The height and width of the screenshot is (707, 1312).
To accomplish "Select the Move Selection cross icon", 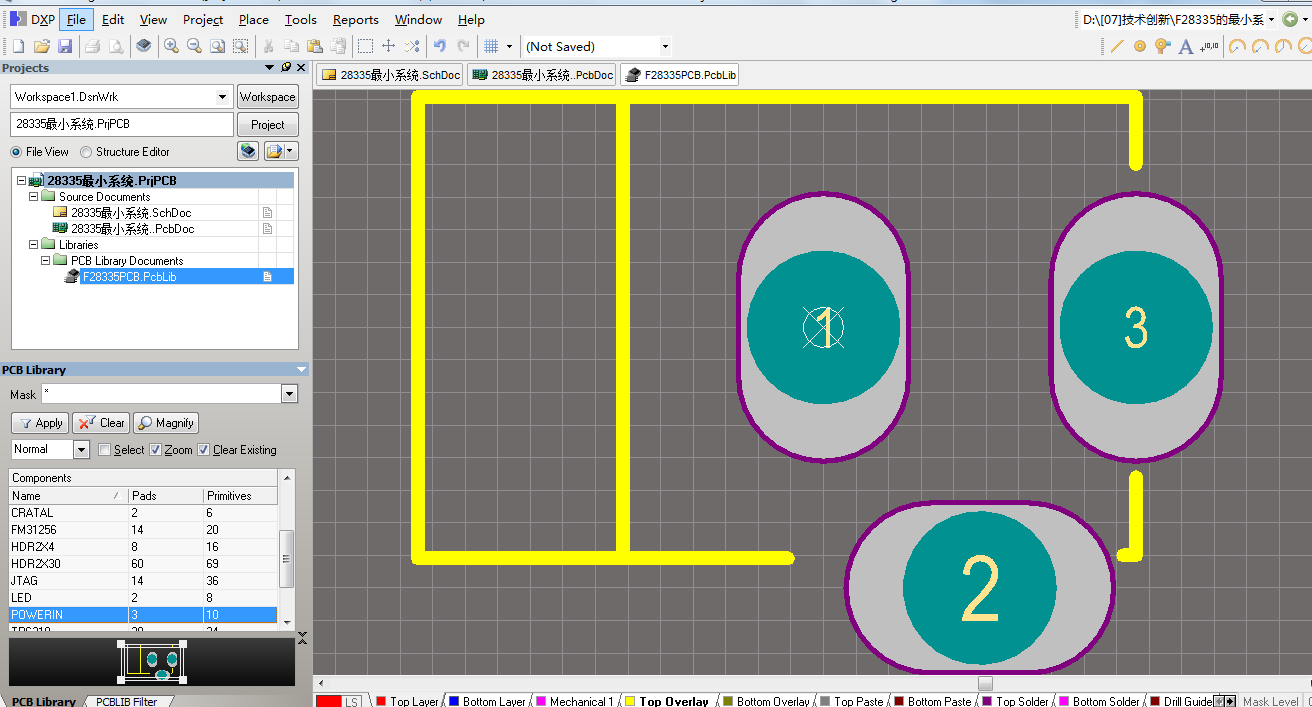I will coord(389,46).
